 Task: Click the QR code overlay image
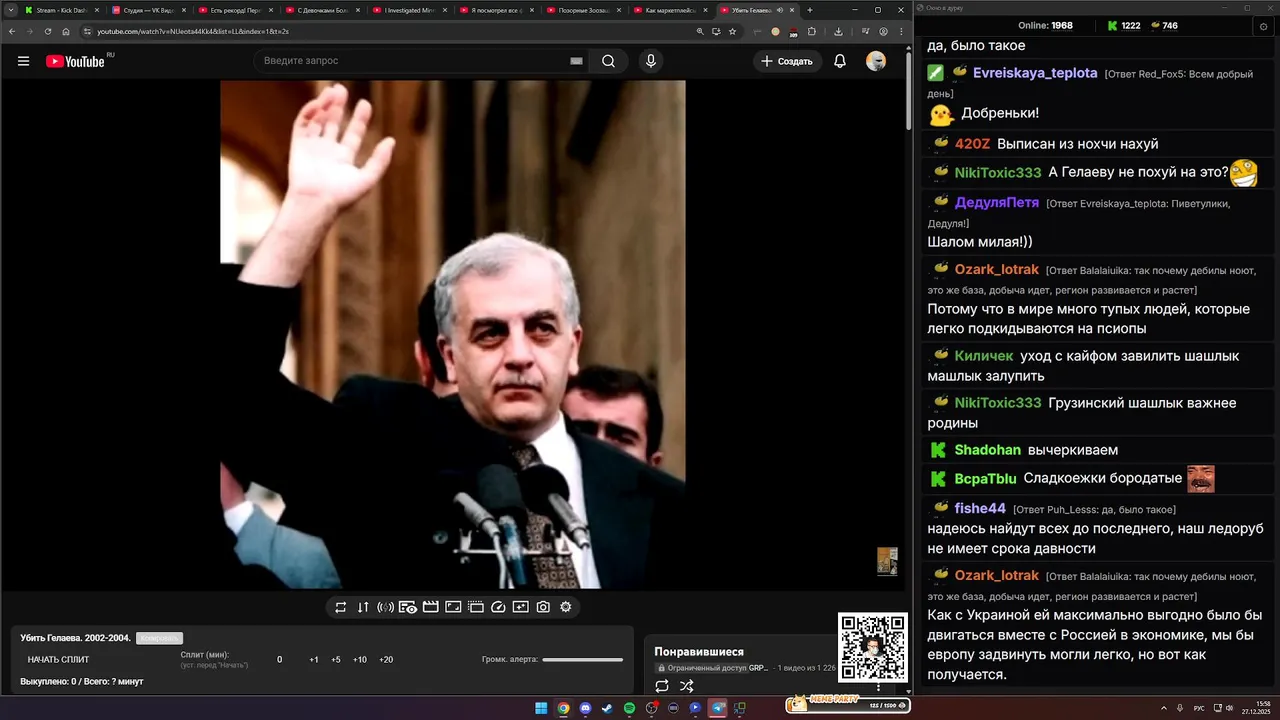click(x=873, y=647)
